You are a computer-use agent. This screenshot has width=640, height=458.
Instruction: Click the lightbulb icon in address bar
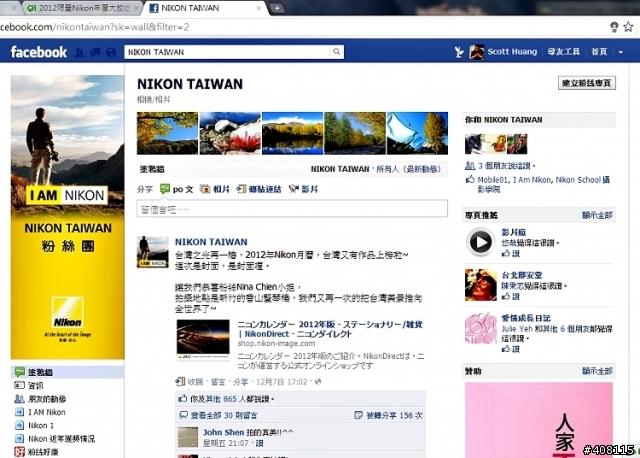(614, 27)
